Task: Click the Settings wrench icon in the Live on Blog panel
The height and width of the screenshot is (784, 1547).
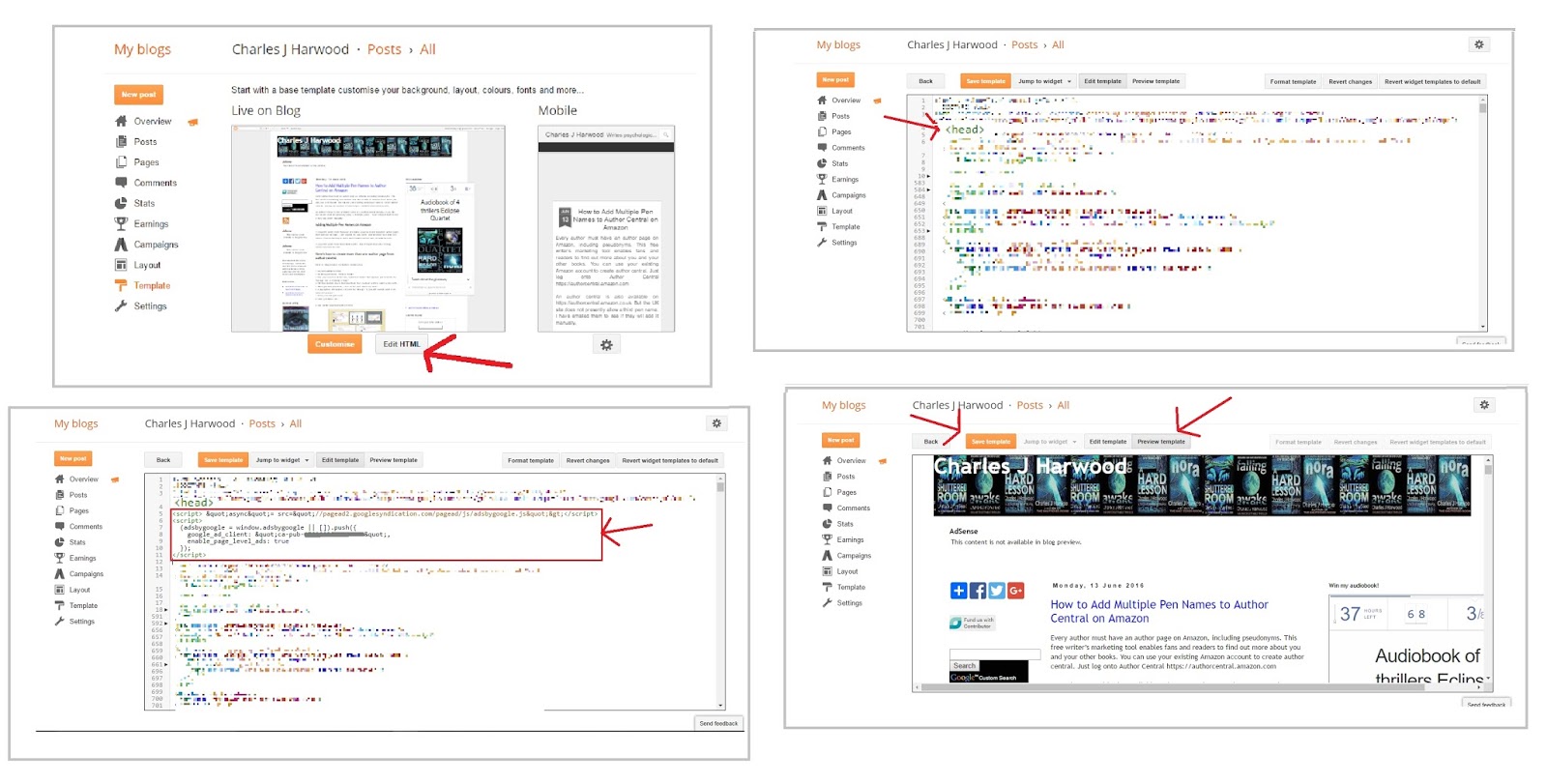Action: point(121,305)
